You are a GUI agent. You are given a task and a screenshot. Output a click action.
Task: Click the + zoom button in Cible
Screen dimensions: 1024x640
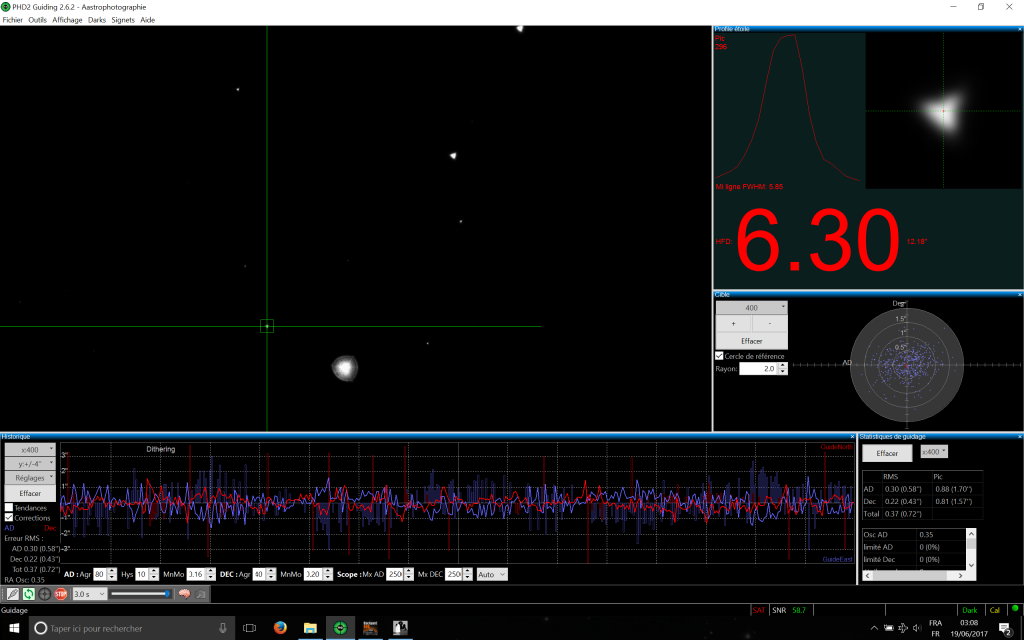733,323
